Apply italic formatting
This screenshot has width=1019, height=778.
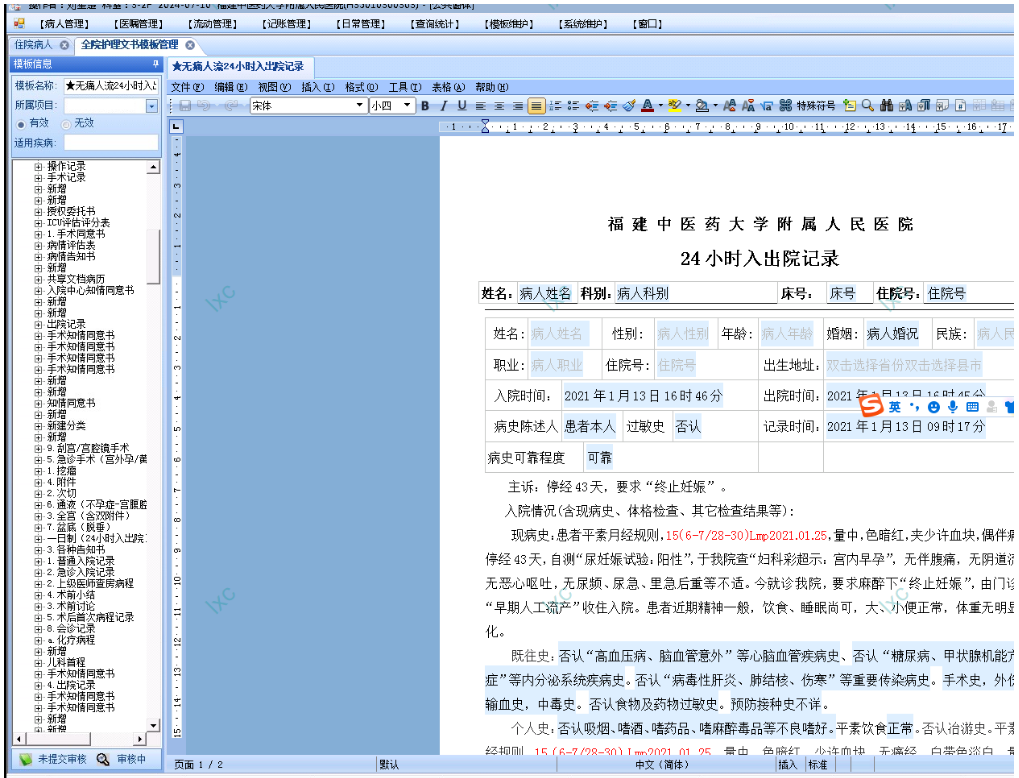[443, 106]
